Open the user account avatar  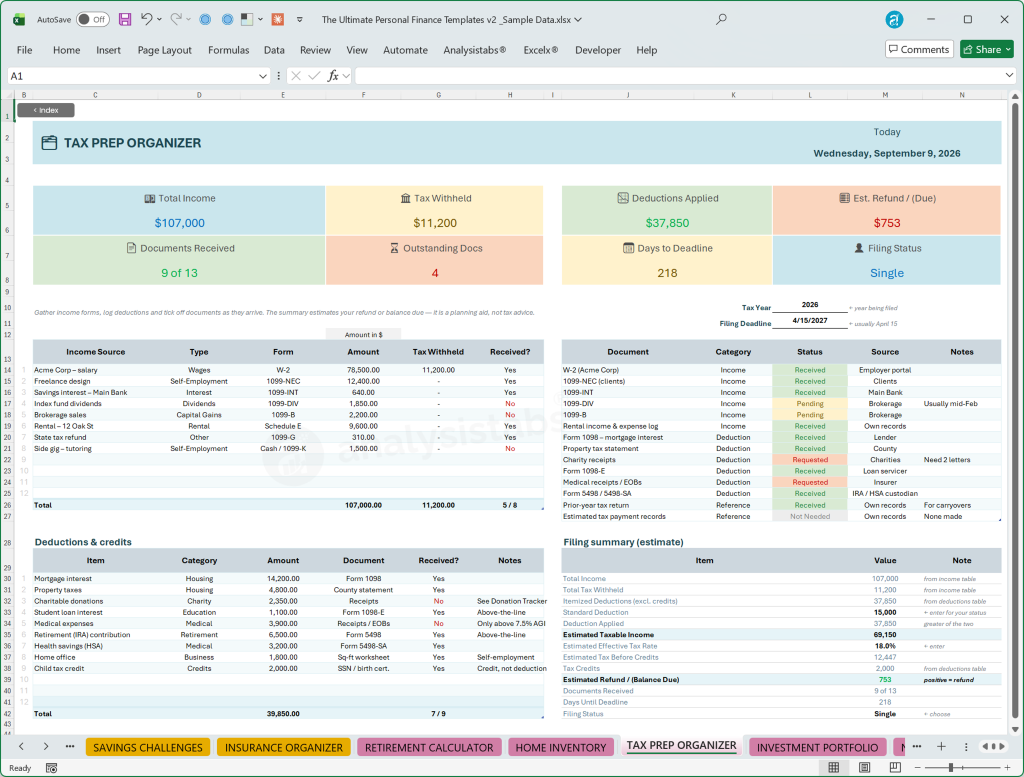point(894,20)
